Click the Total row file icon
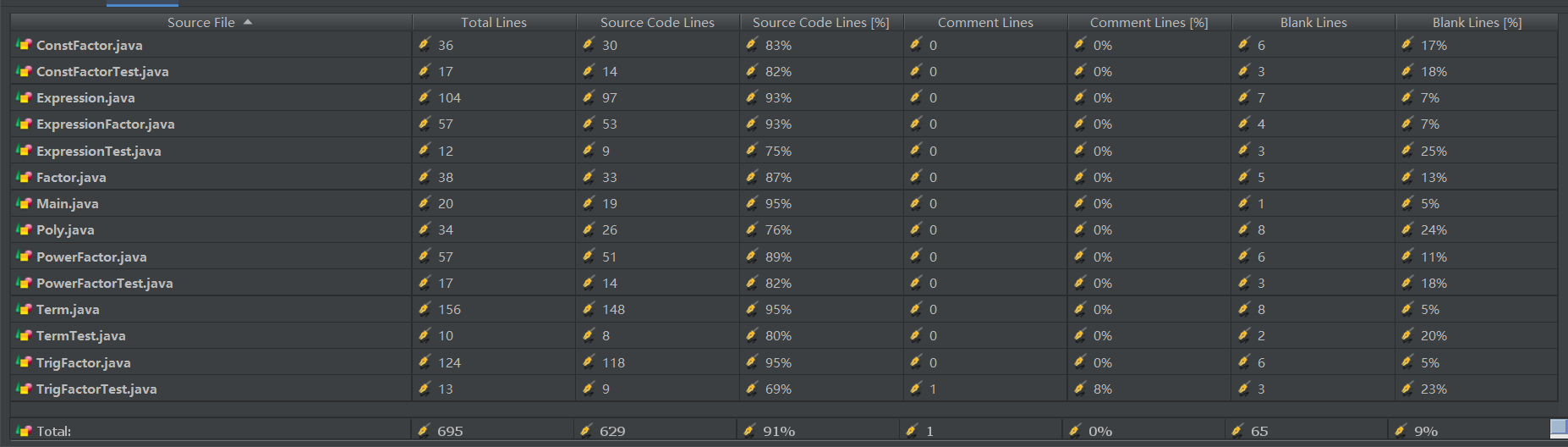The width and height of the screenshot is (1568, 447). (x=24, y=431)
